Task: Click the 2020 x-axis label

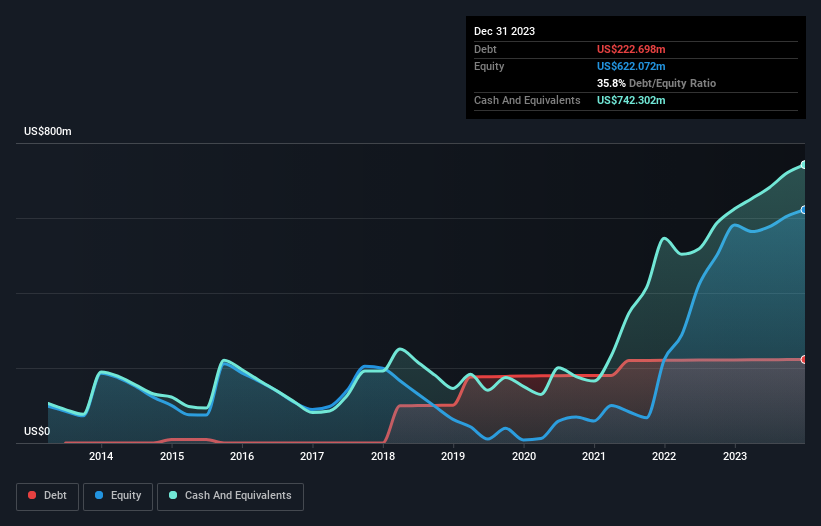Action: (524, 456)
